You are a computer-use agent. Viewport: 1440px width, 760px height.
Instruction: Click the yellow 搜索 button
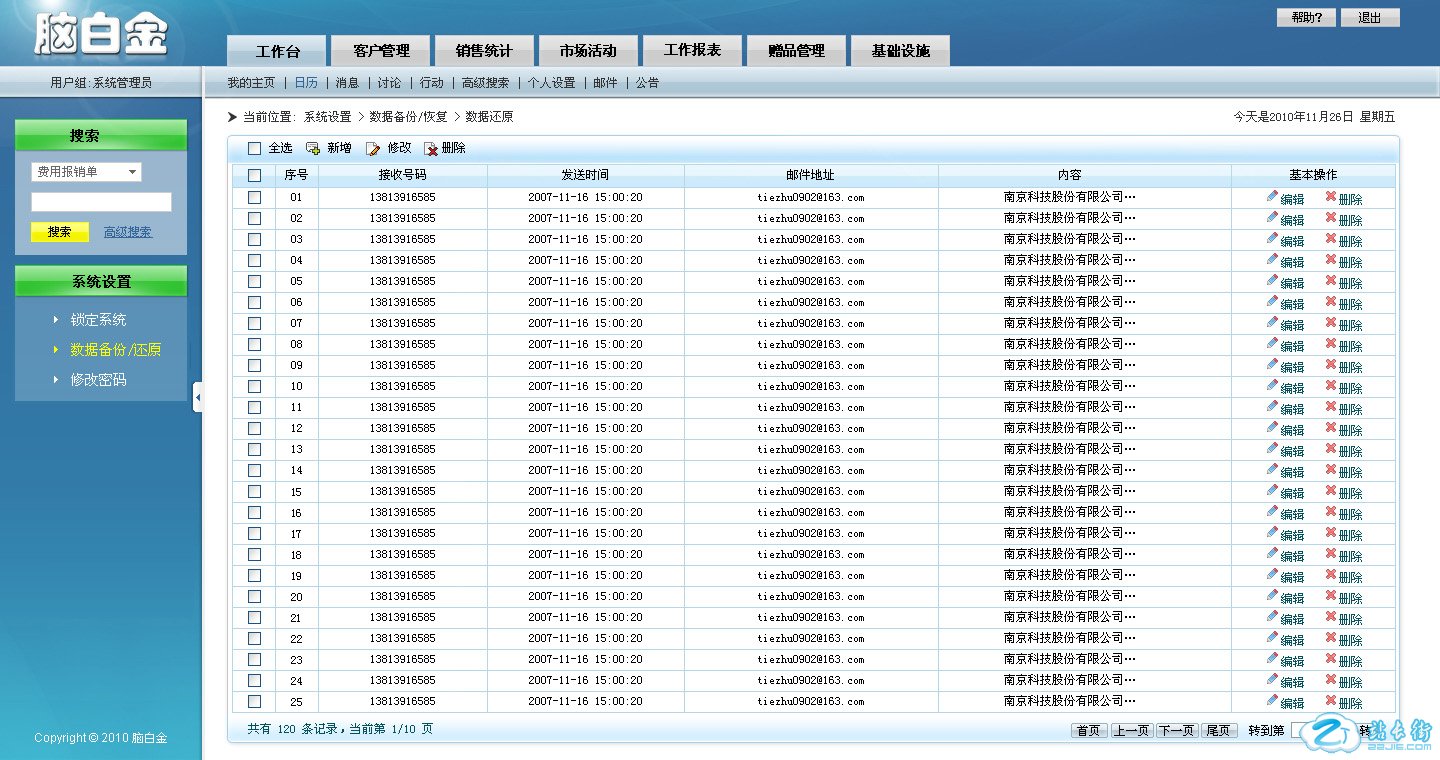[x=60, y=232]
